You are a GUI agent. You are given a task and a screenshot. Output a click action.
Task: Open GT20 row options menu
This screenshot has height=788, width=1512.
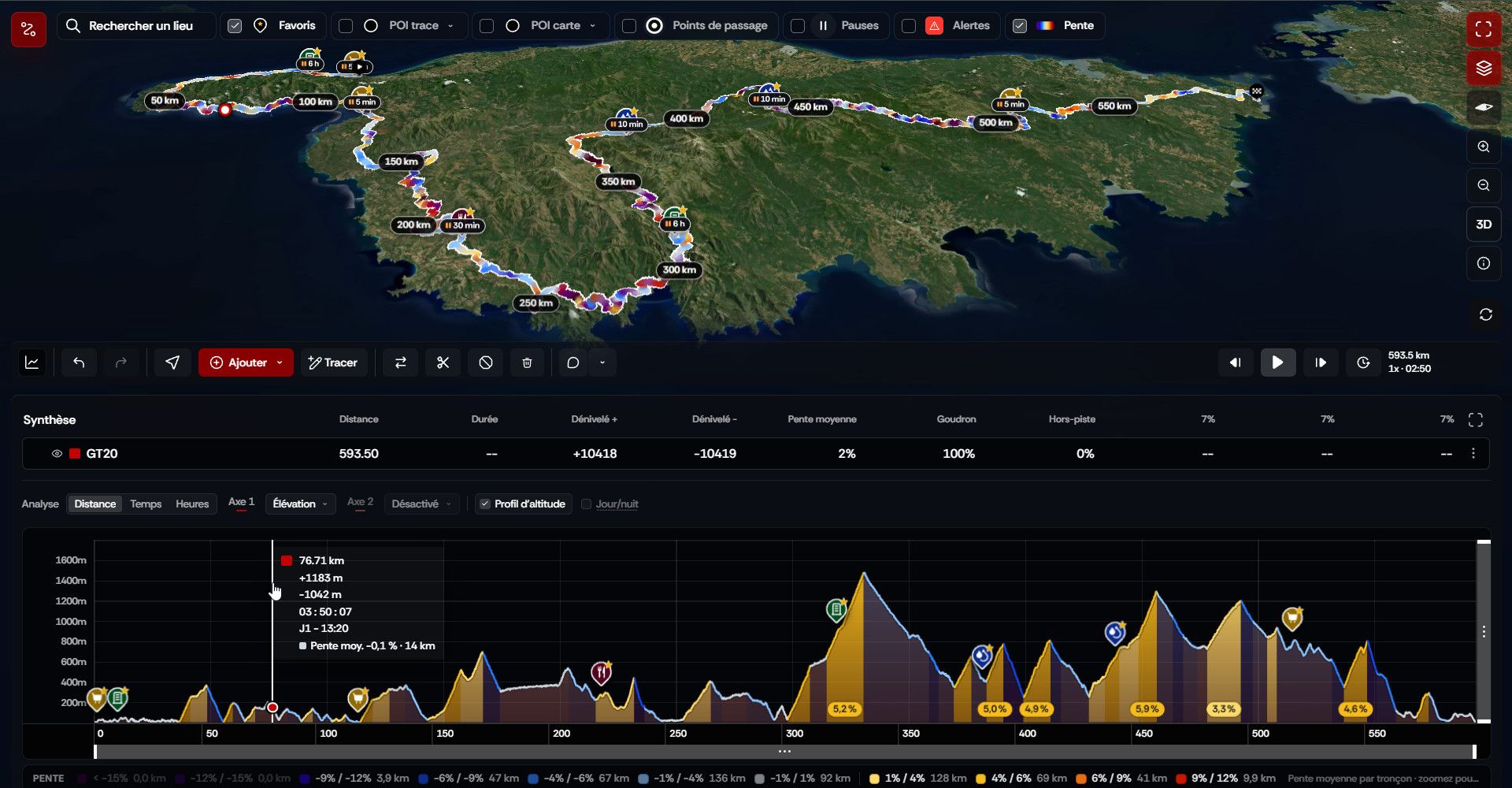point(1473,454)
